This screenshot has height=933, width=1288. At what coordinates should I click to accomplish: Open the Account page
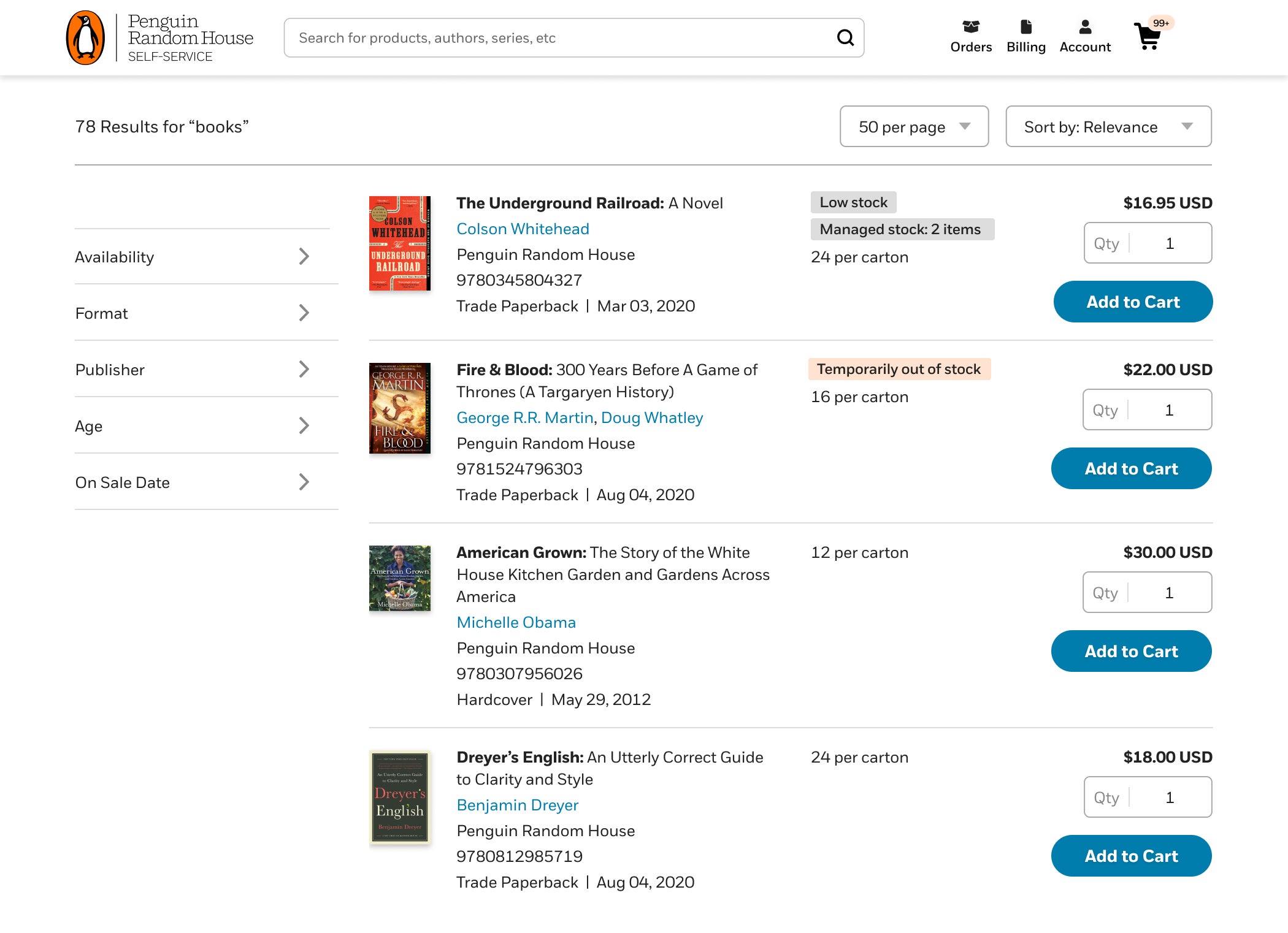(1085, 37)
